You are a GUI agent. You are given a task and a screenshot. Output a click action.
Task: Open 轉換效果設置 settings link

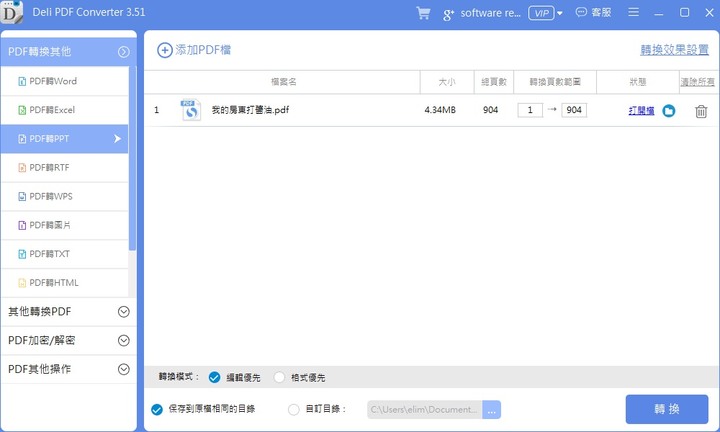click(675, 50)
